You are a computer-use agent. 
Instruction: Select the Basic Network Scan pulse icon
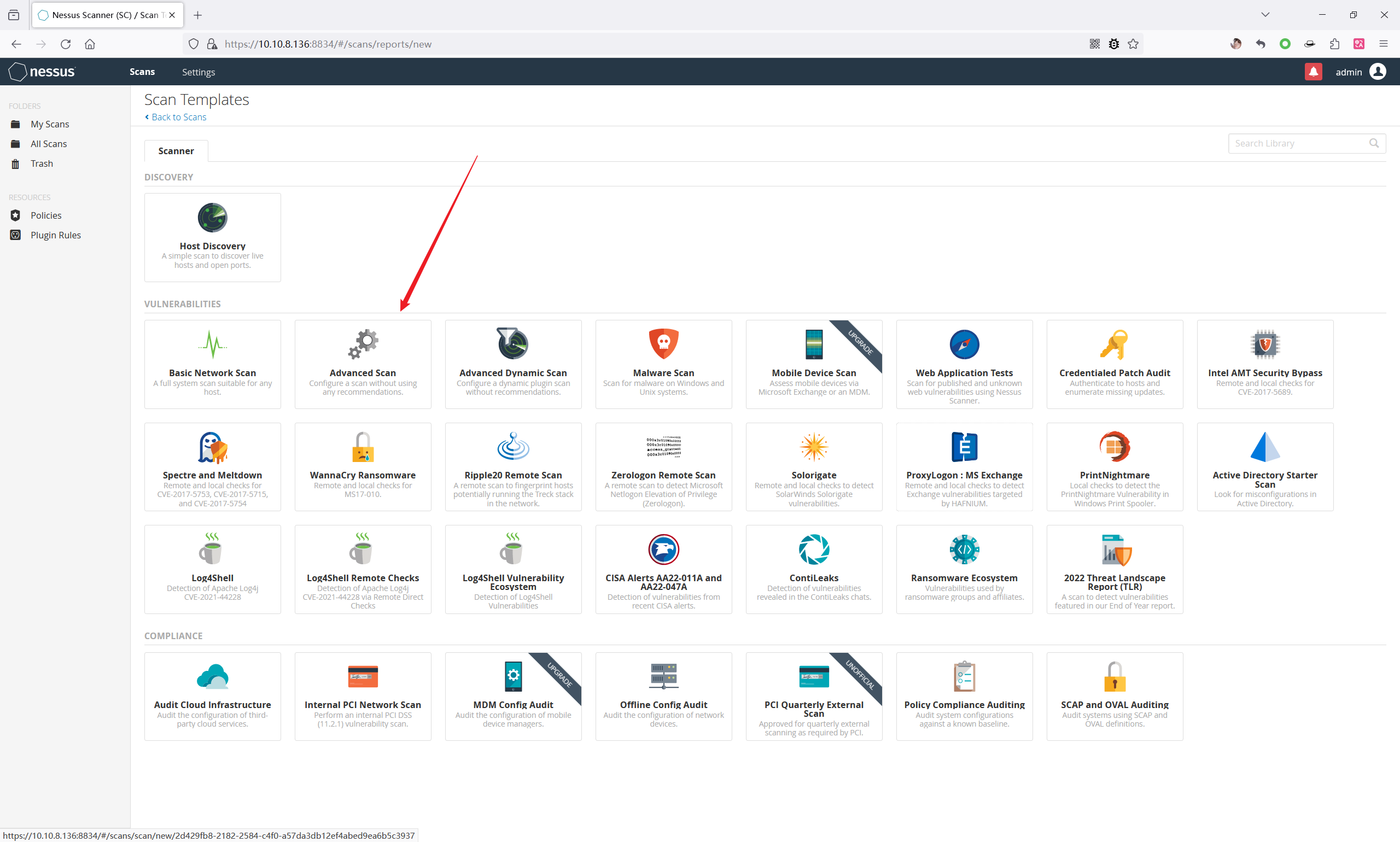coord(212,344)
